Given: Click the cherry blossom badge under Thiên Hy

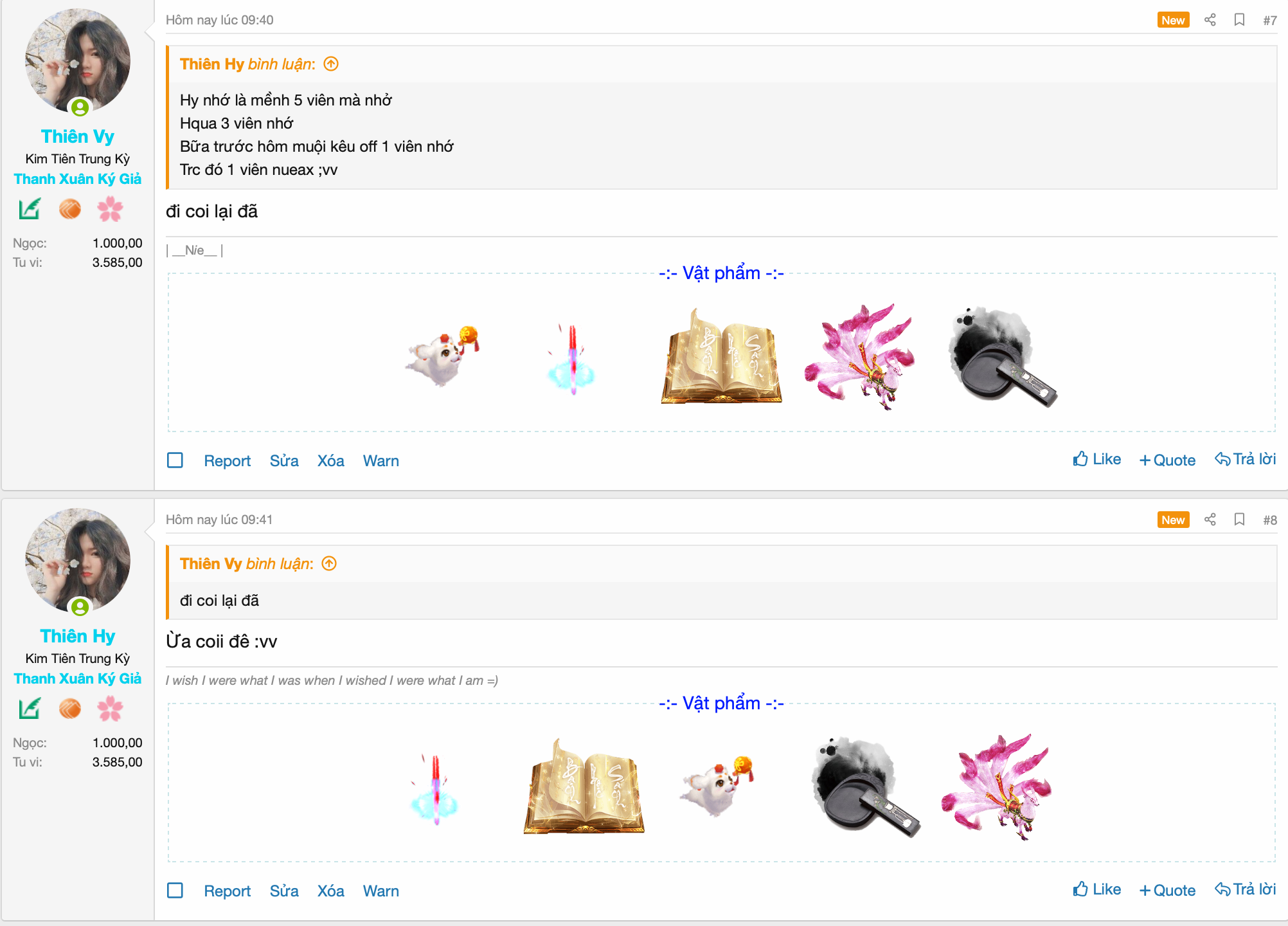Looking at the screenshot, I should pos(110,709).
